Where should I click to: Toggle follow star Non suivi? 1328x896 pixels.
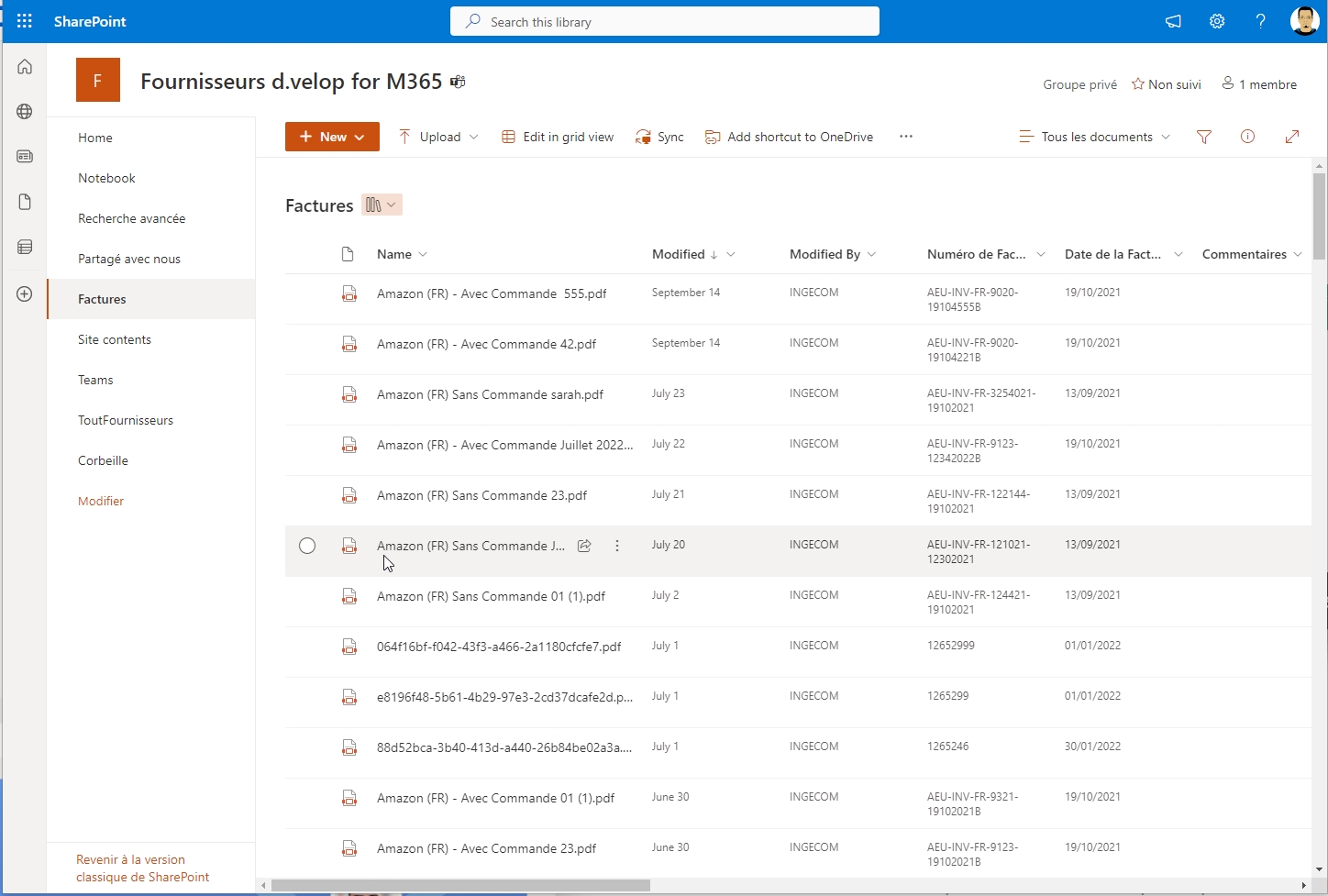(1166, 84)
